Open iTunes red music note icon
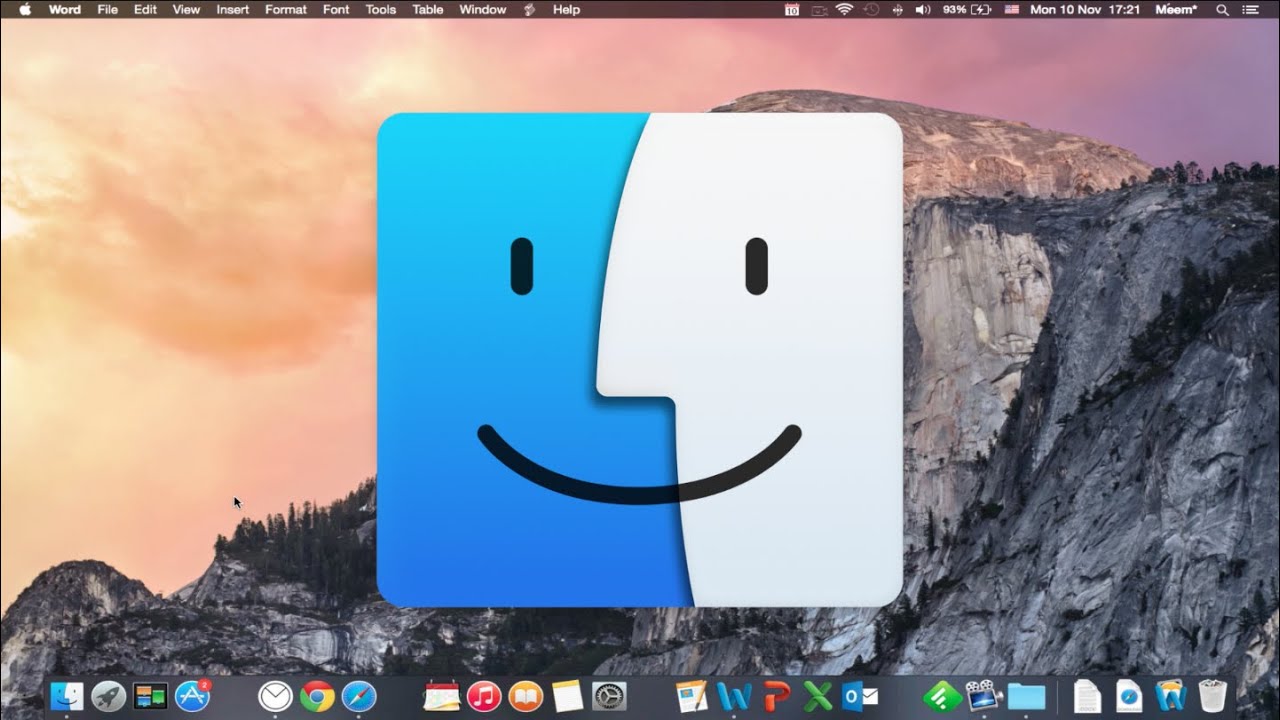The image size is (1280, 720). point(484,696)
